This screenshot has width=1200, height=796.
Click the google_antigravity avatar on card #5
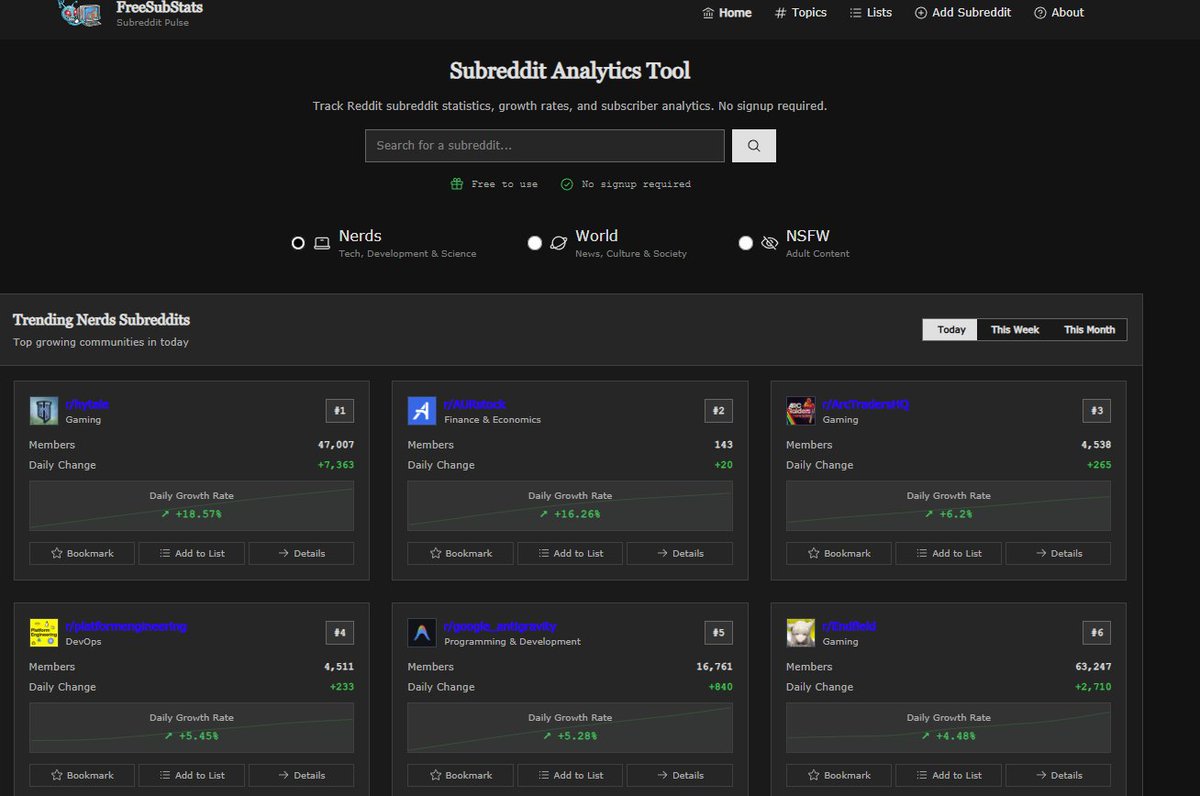422,633
